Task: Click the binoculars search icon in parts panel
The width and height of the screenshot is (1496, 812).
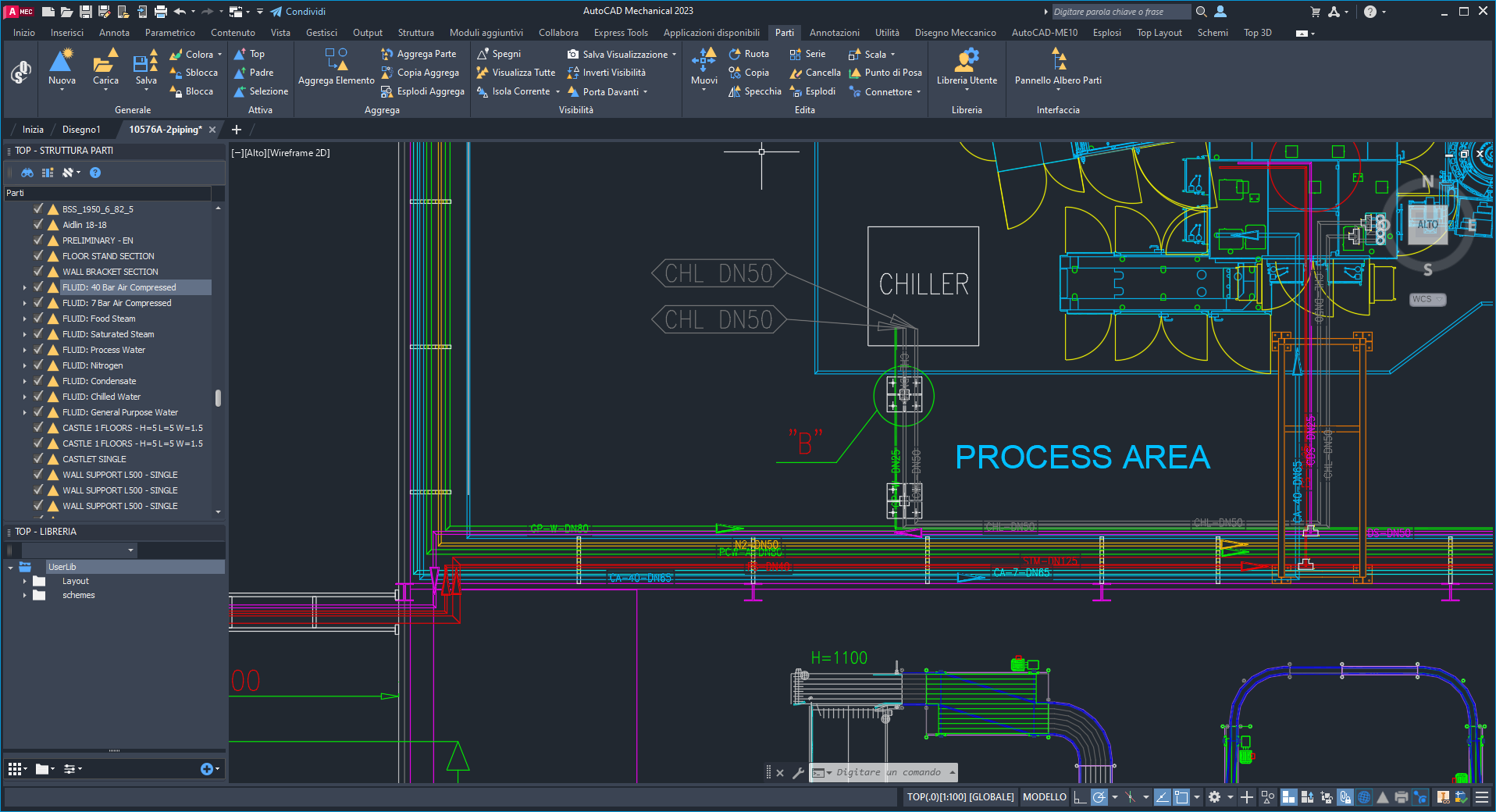Action: 27,173
